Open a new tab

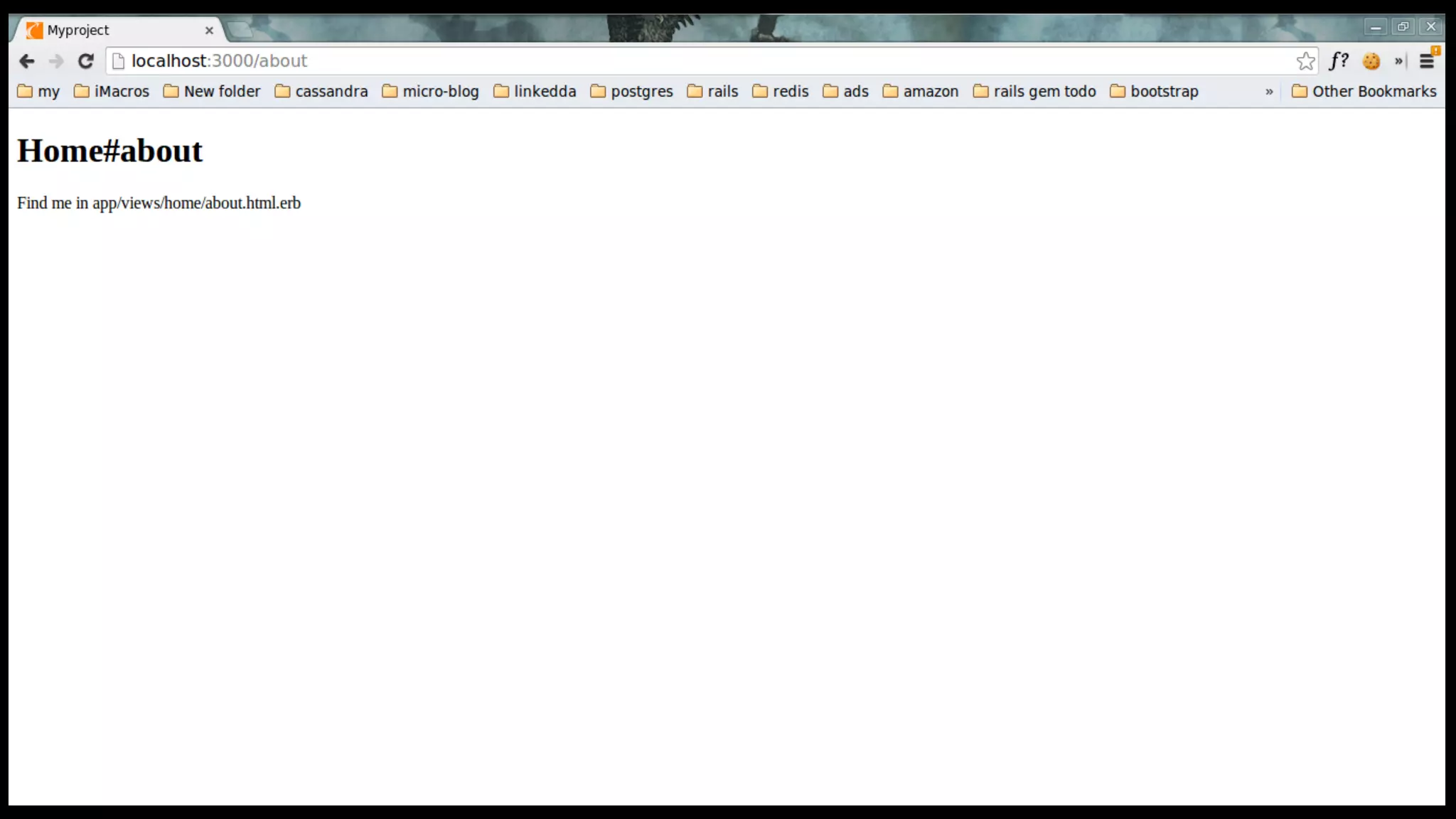click(240, 30)
